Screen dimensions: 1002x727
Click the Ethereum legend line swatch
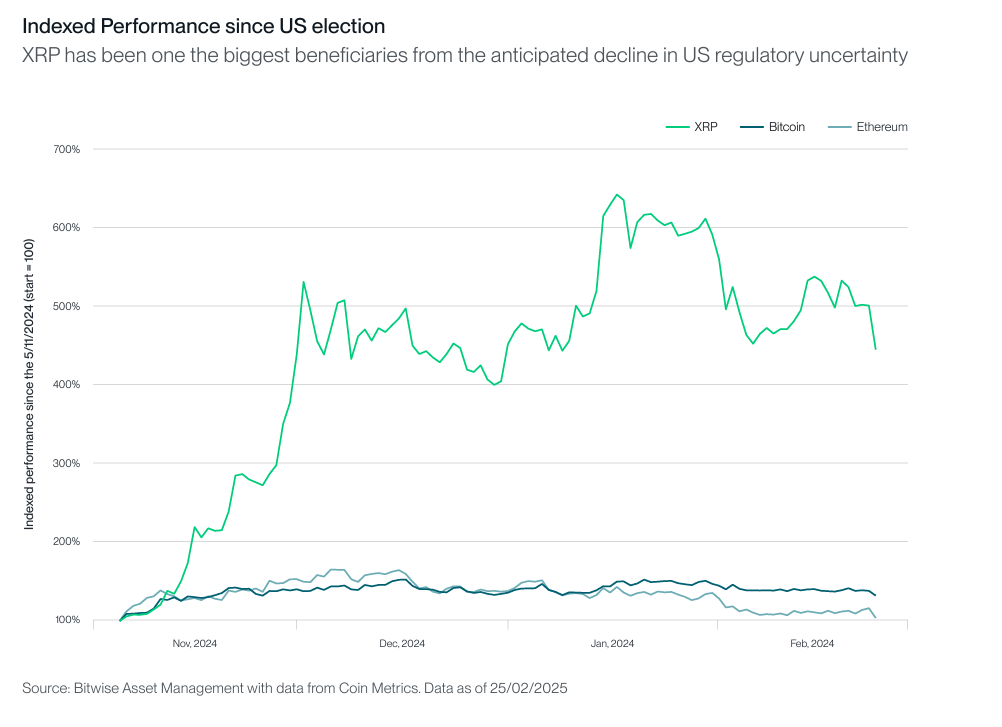(838, 127)
